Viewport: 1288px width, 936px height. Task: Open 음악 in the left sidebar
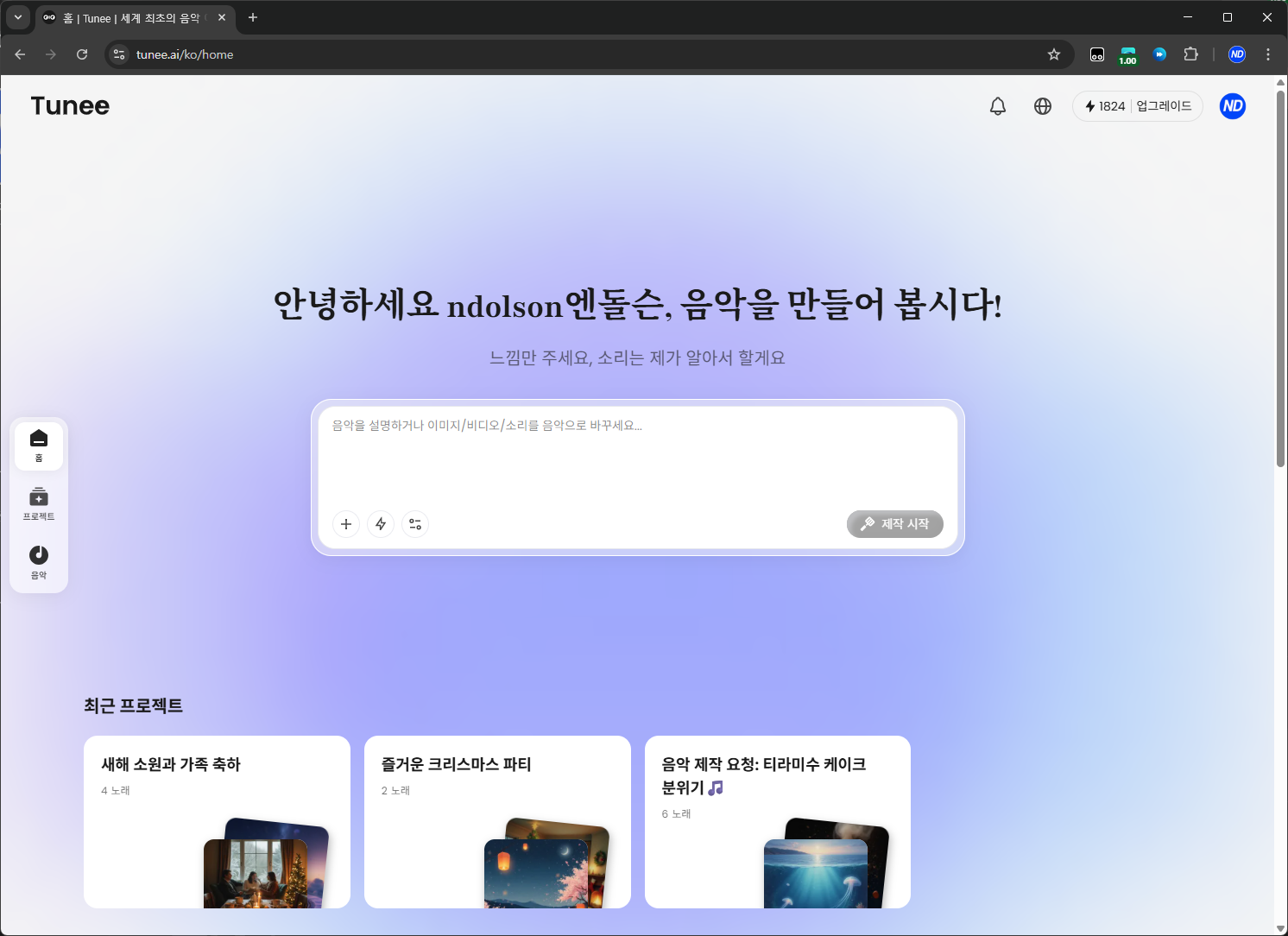39,562
